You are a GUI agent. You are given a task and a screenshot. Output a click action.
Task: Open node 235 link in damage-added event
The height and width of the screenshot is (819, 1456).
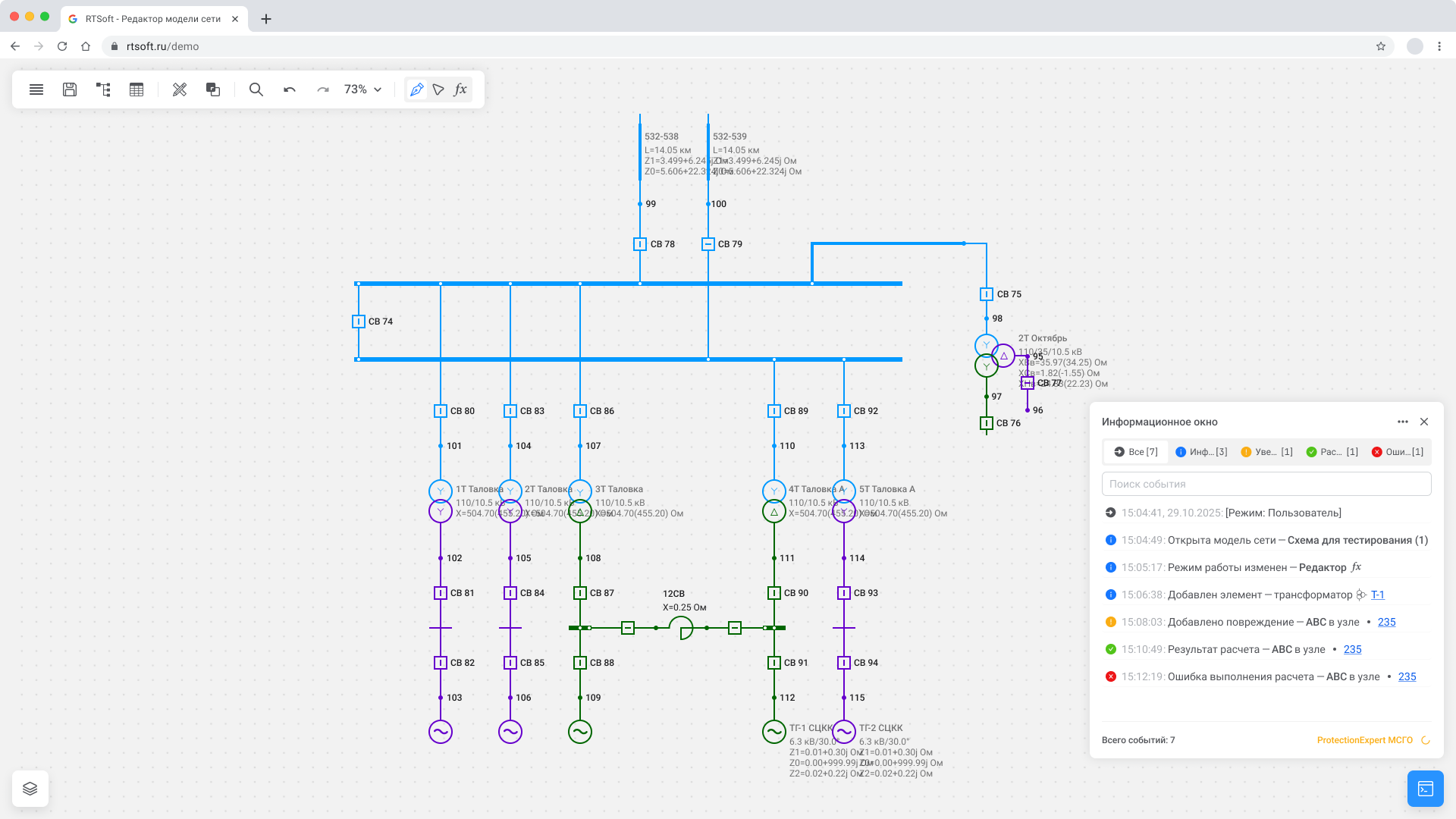[1387, 622]
